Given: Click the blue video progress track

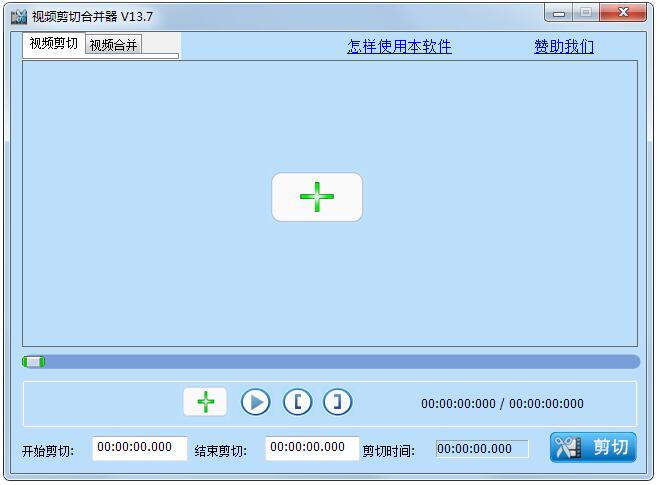Looking at the screenshot, I should coord(331,362).
